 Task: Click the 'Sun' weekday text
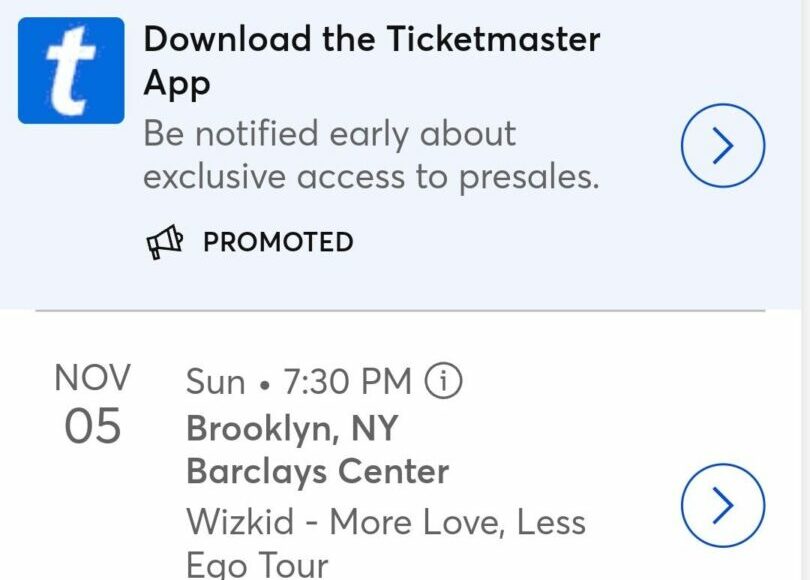click(x=215, y=381)
